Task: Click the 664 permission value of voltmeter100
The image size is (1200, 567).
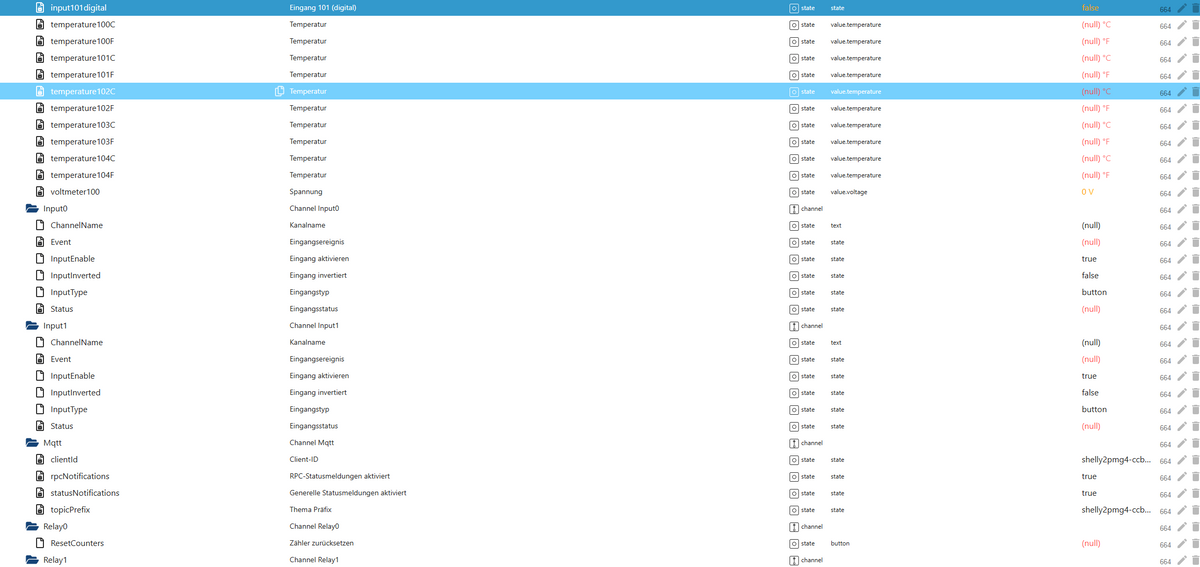Action: pyautogui.click(x=1165, y=193)
